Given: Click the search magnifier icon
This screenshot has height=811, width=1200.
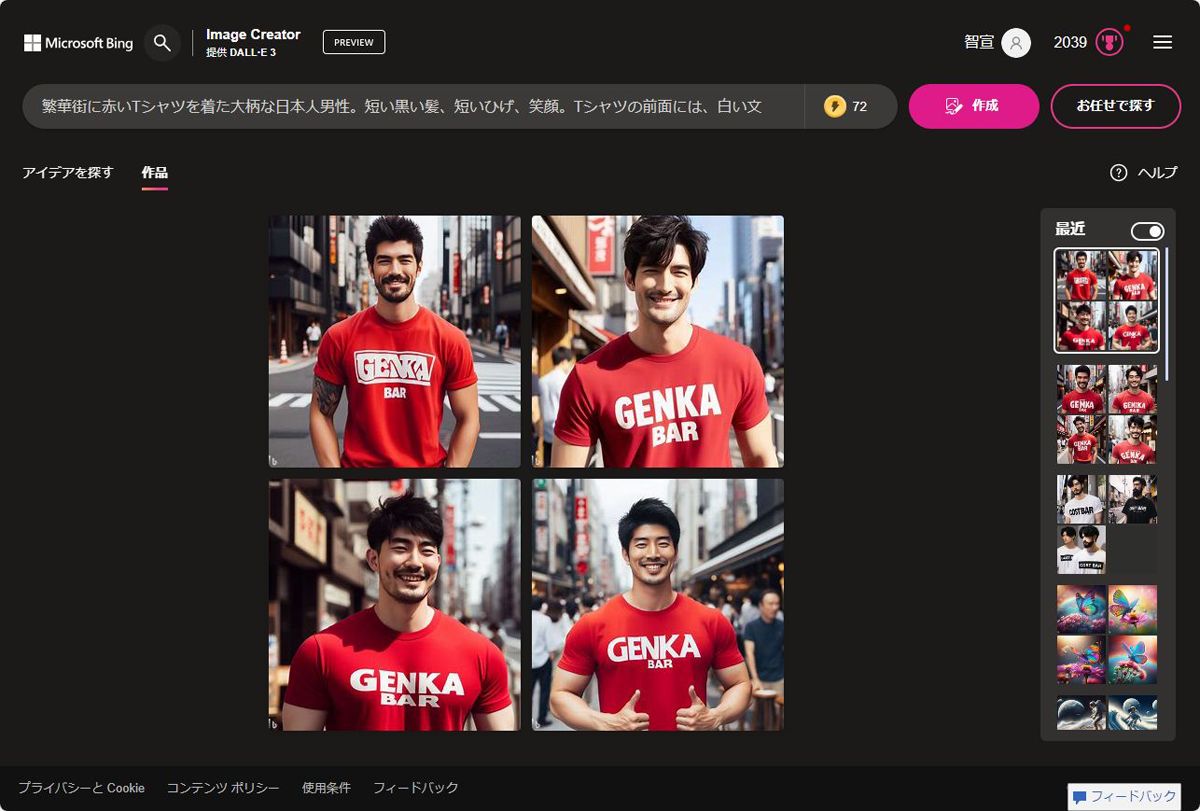Looking at the screenshot, I should point(162,43).
